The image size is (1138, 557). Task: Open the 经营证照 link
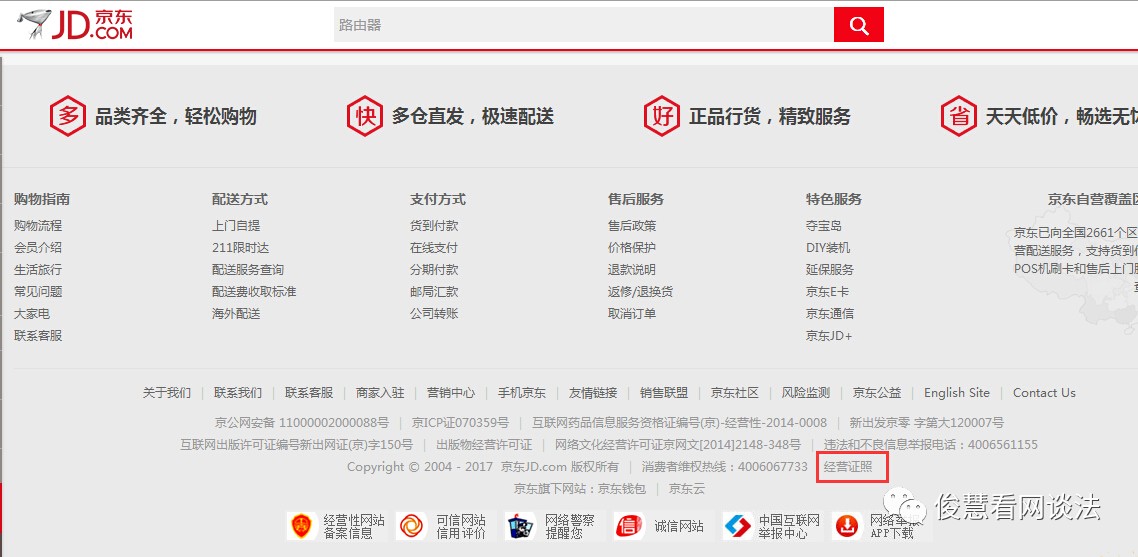[848, 467]
